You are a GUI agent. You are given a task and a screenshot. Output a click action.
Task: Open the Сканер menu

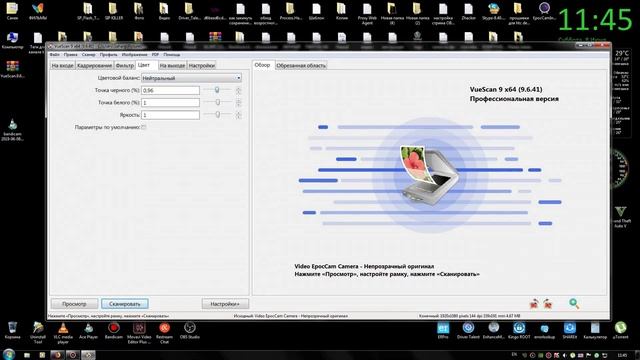click(89, 54)
